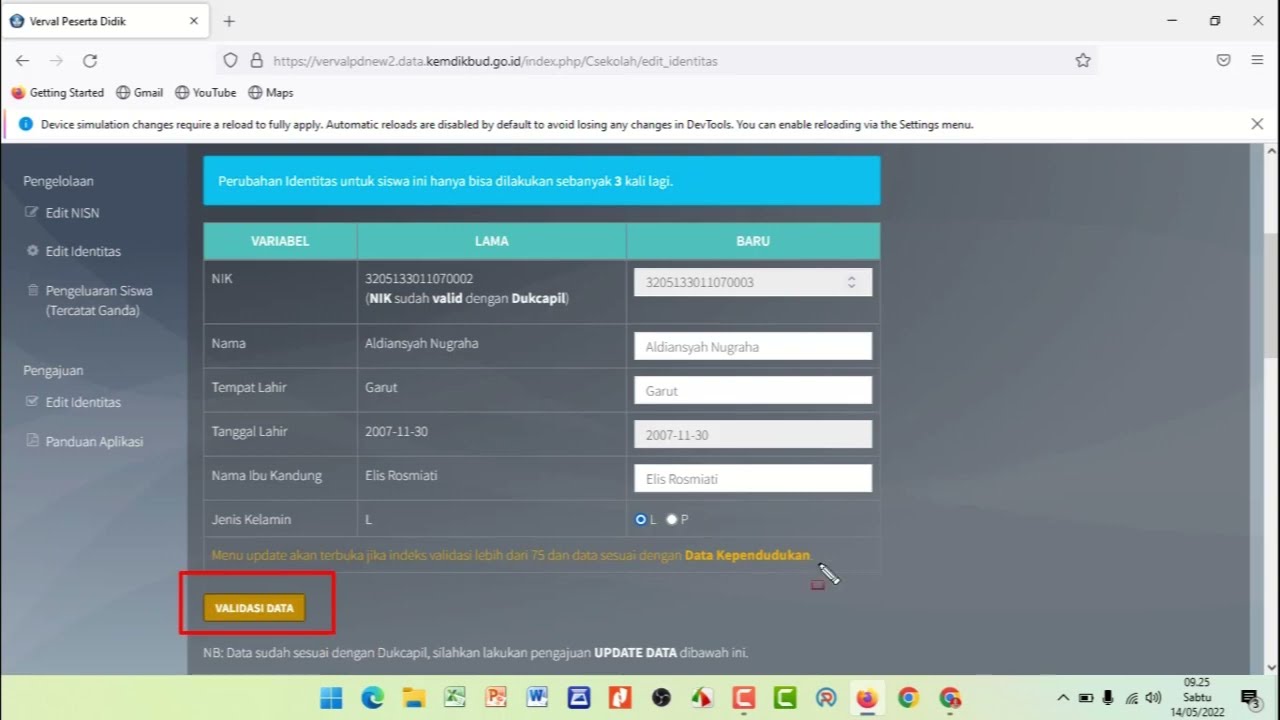Open Edit Identitas under Pengelolaan

[x=73, y=251]
